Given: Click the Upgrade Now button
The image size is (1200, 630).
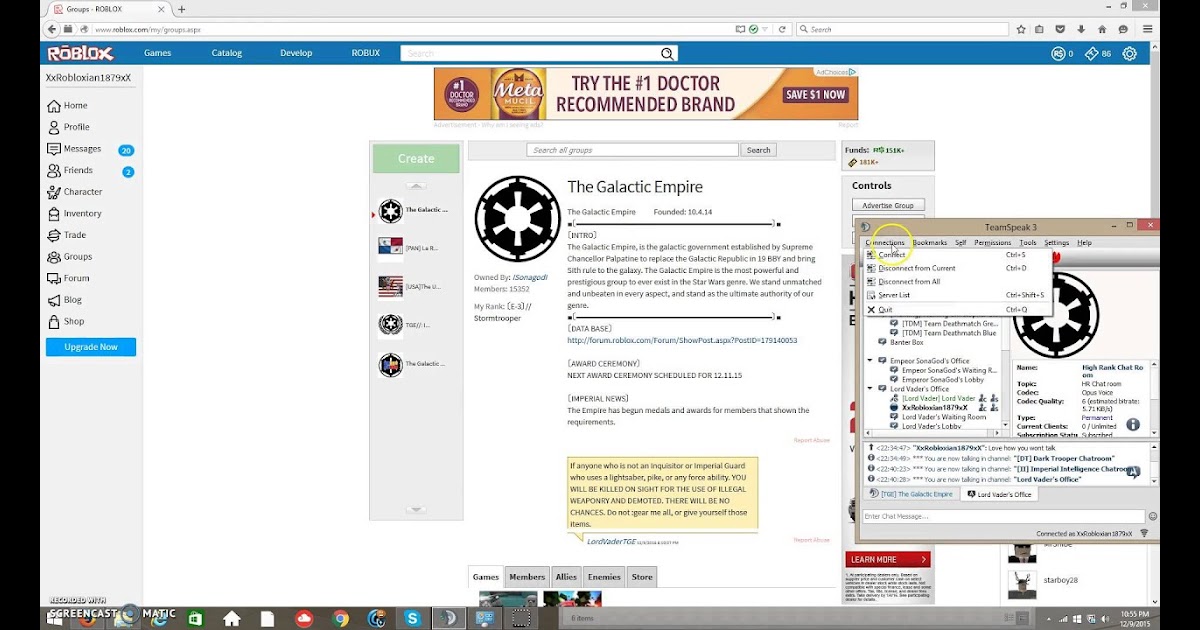Looking at the screenshot, I should coord(91,347).
